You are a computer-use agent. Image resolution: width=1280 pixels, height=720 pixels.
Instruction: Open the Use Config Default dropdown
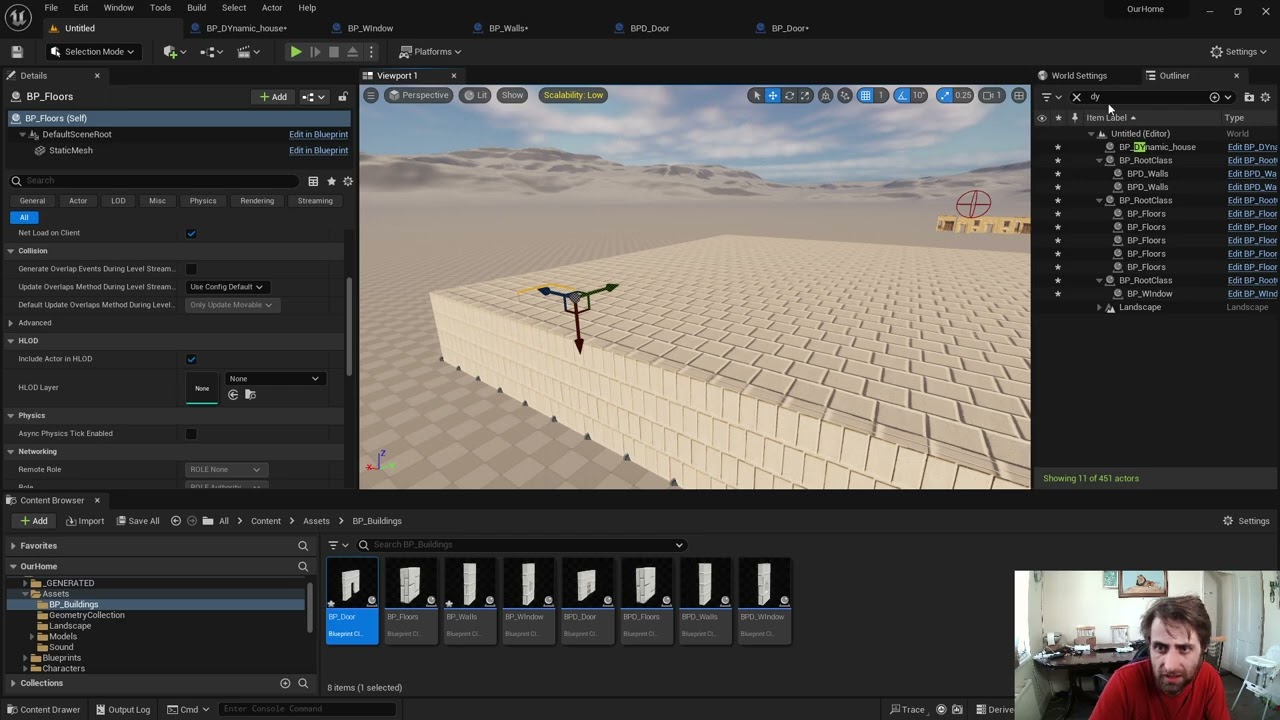226,287
